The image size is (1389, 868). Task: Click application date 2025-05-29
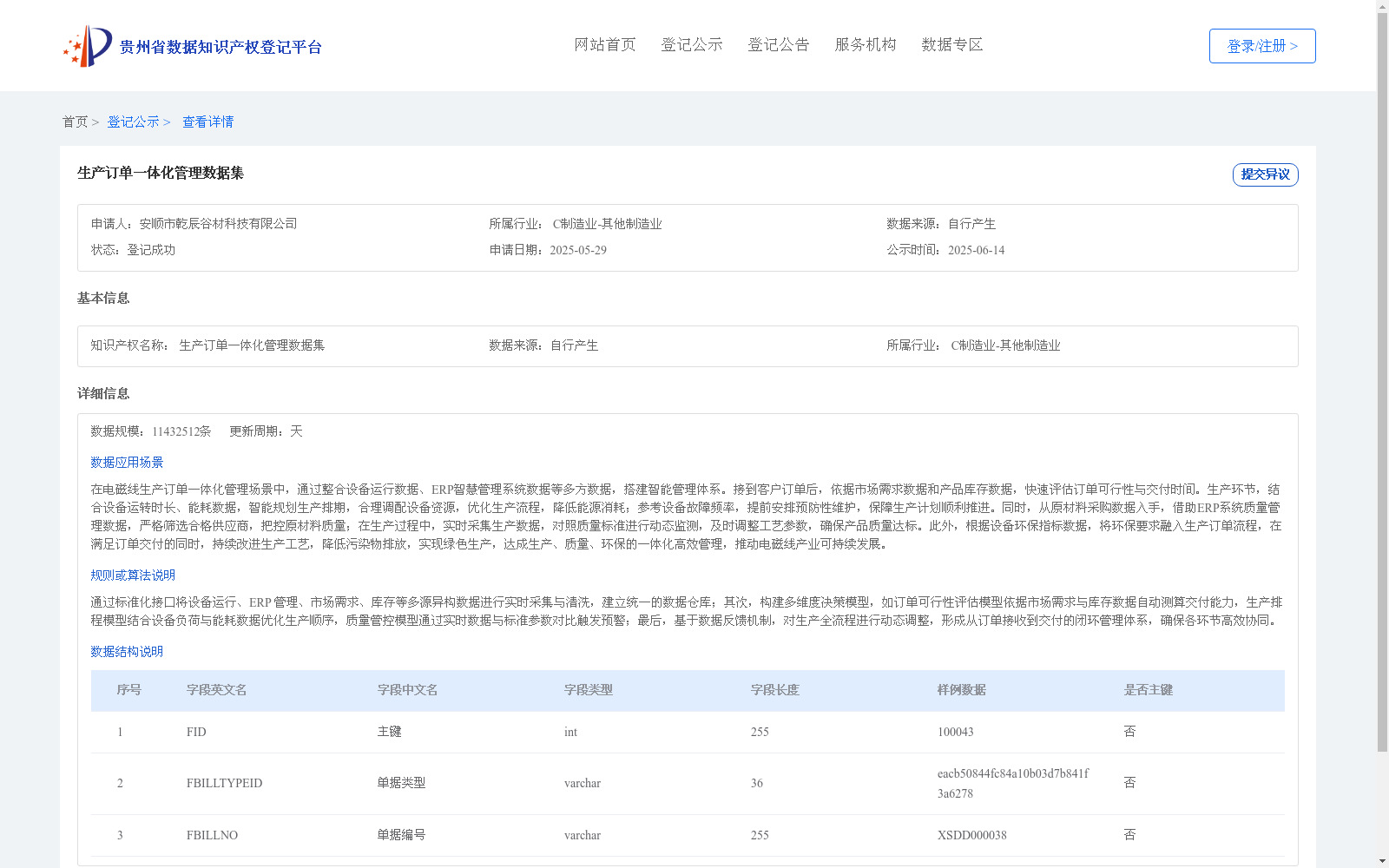578,250
